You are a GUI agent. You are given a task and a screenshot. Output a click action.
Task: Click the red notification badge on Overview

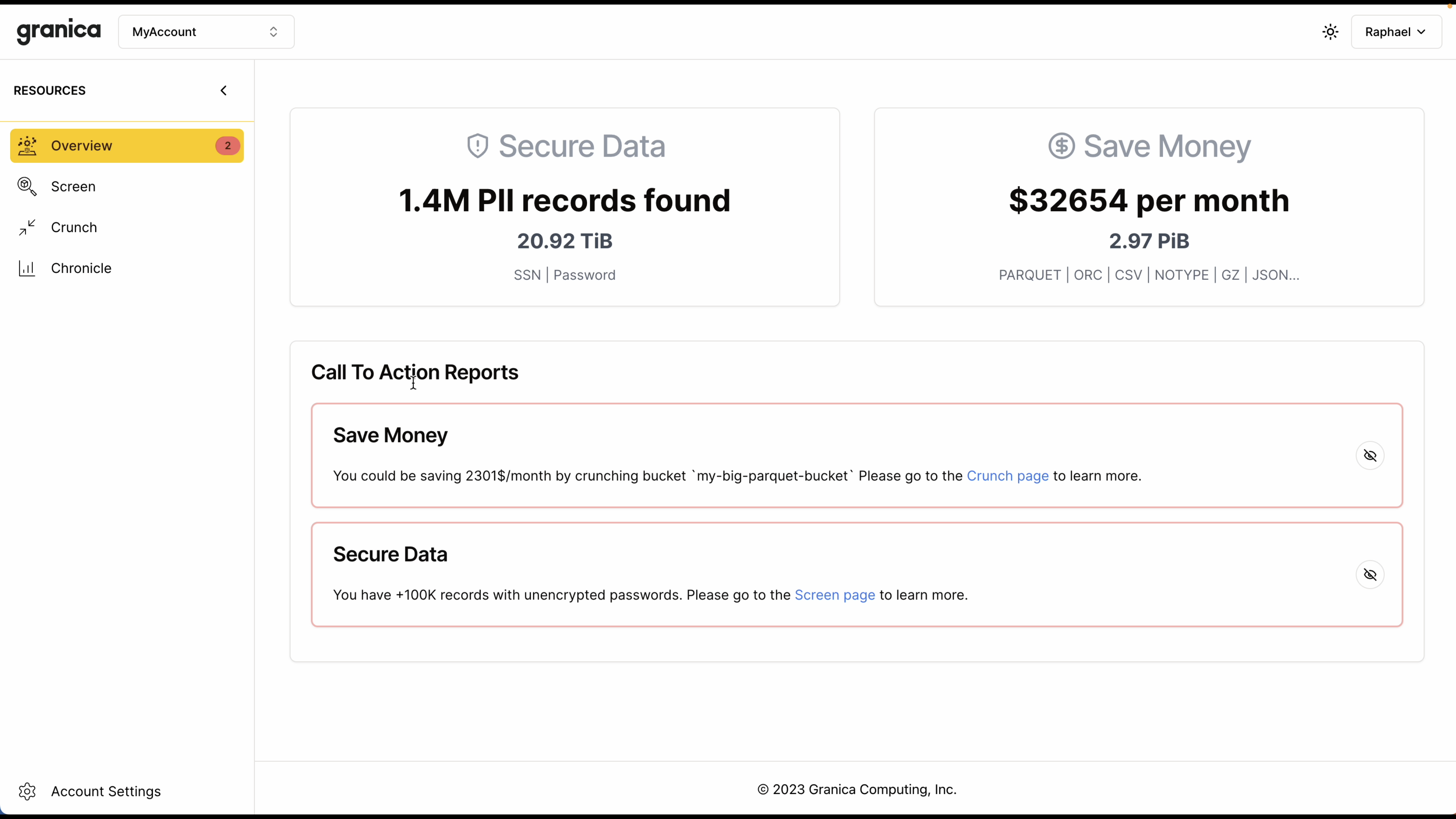pyautogui.click(x=228, y=146)
